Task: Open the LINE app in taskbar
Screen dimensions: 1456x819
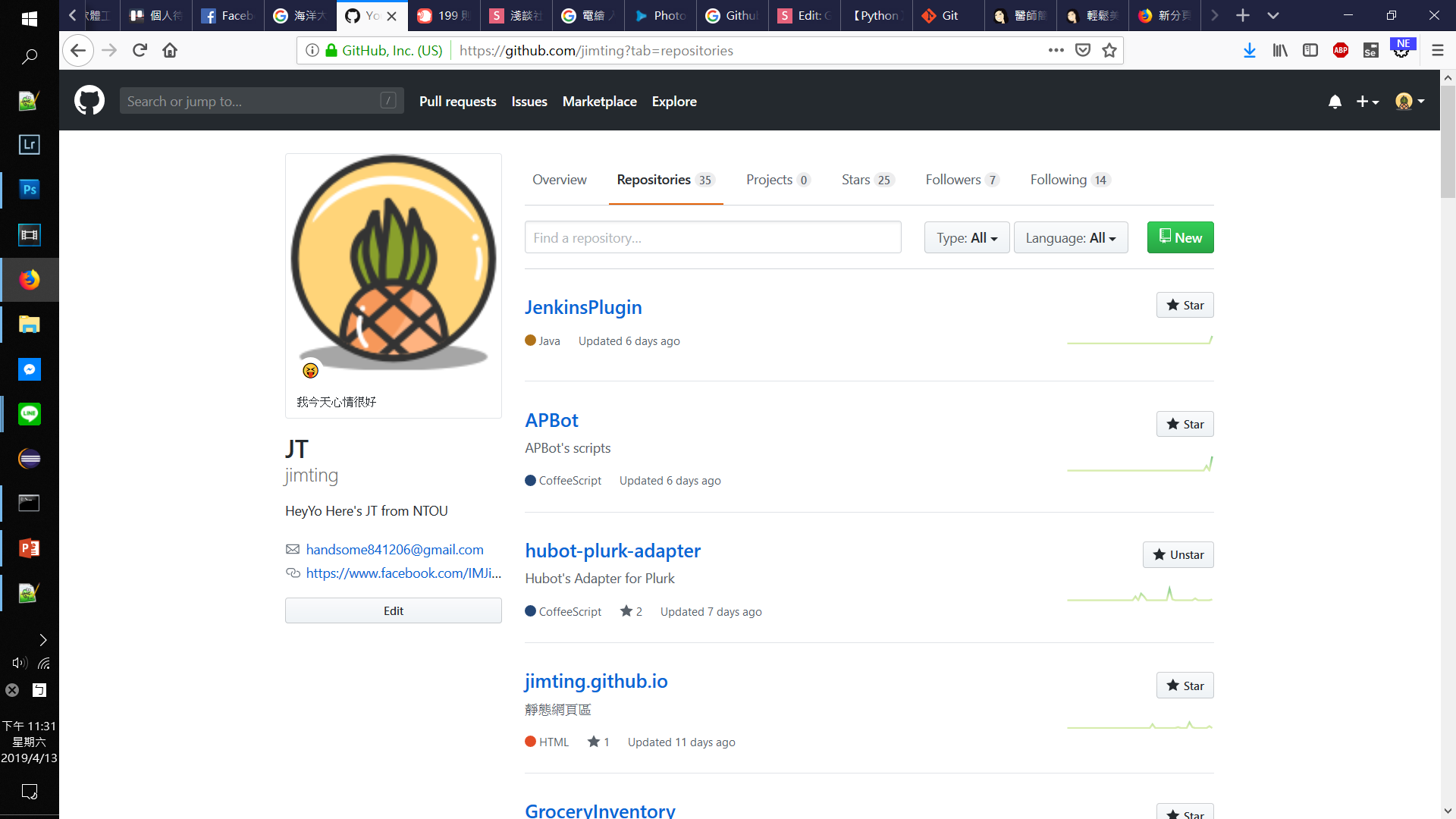Action: (x=30, y=414)
